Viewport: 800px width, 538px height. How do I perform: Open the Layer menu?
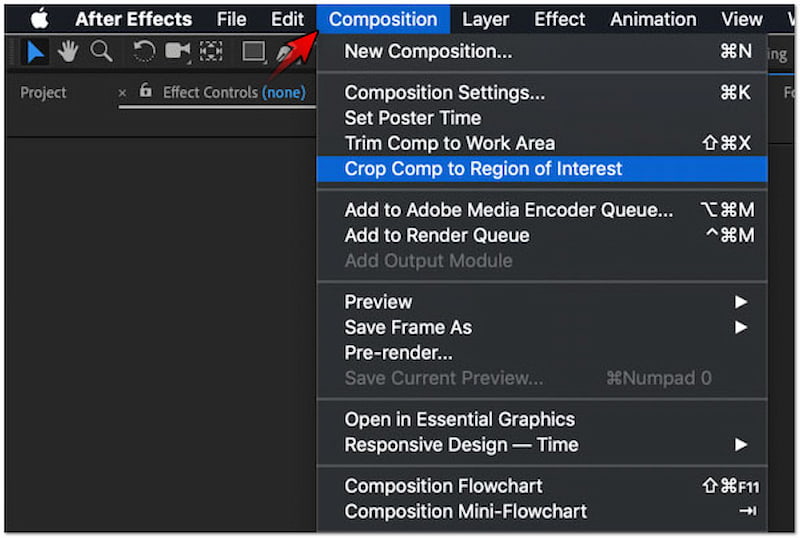pos(486,19)
